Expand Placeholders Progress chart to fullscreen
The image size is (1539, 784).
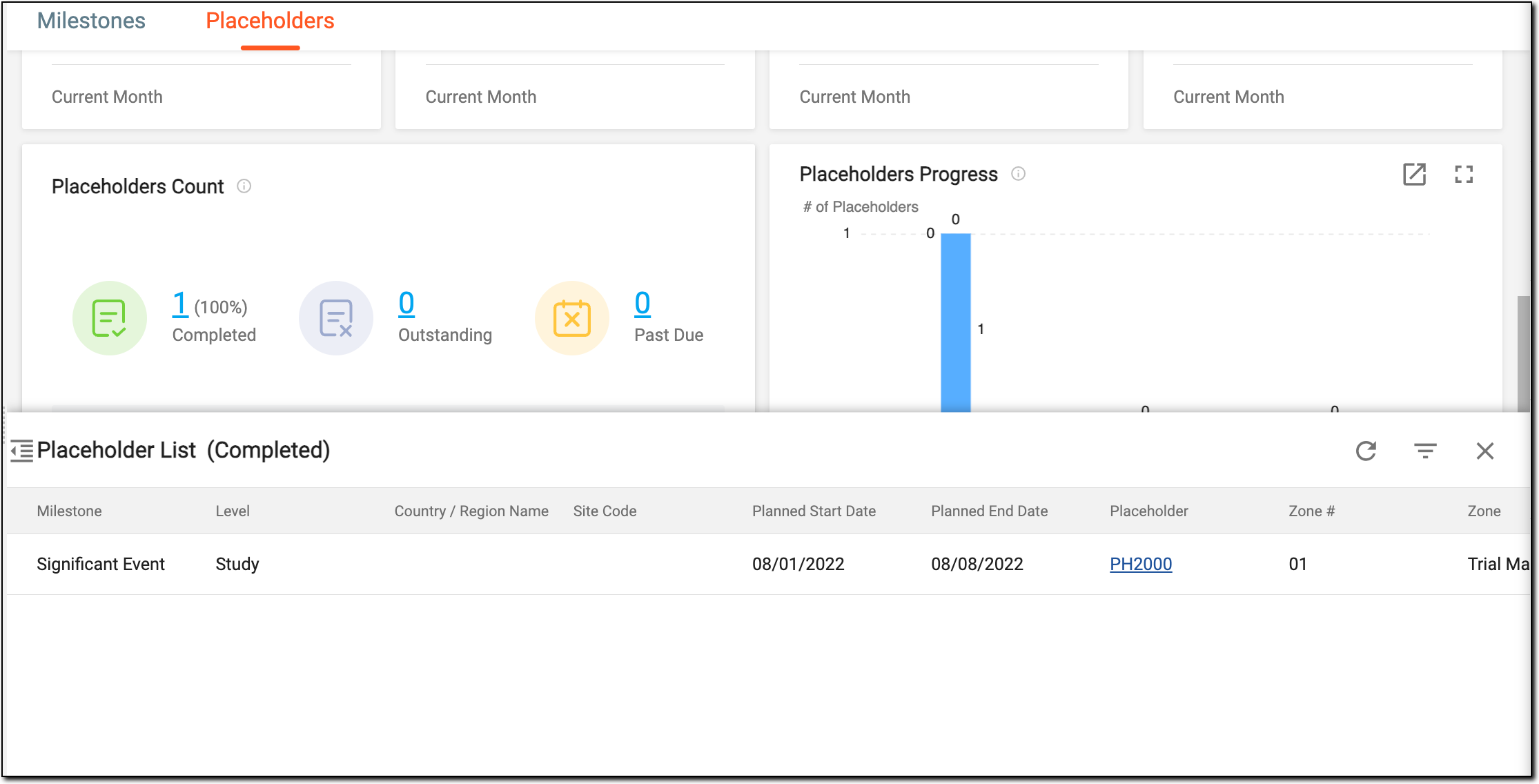coord(1464,175)
